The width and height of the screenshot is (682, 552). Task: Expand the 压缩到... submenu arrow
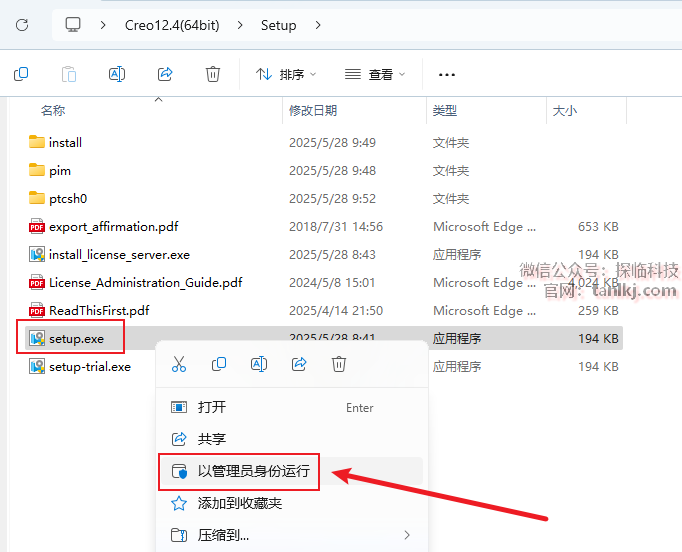(407, 535)
